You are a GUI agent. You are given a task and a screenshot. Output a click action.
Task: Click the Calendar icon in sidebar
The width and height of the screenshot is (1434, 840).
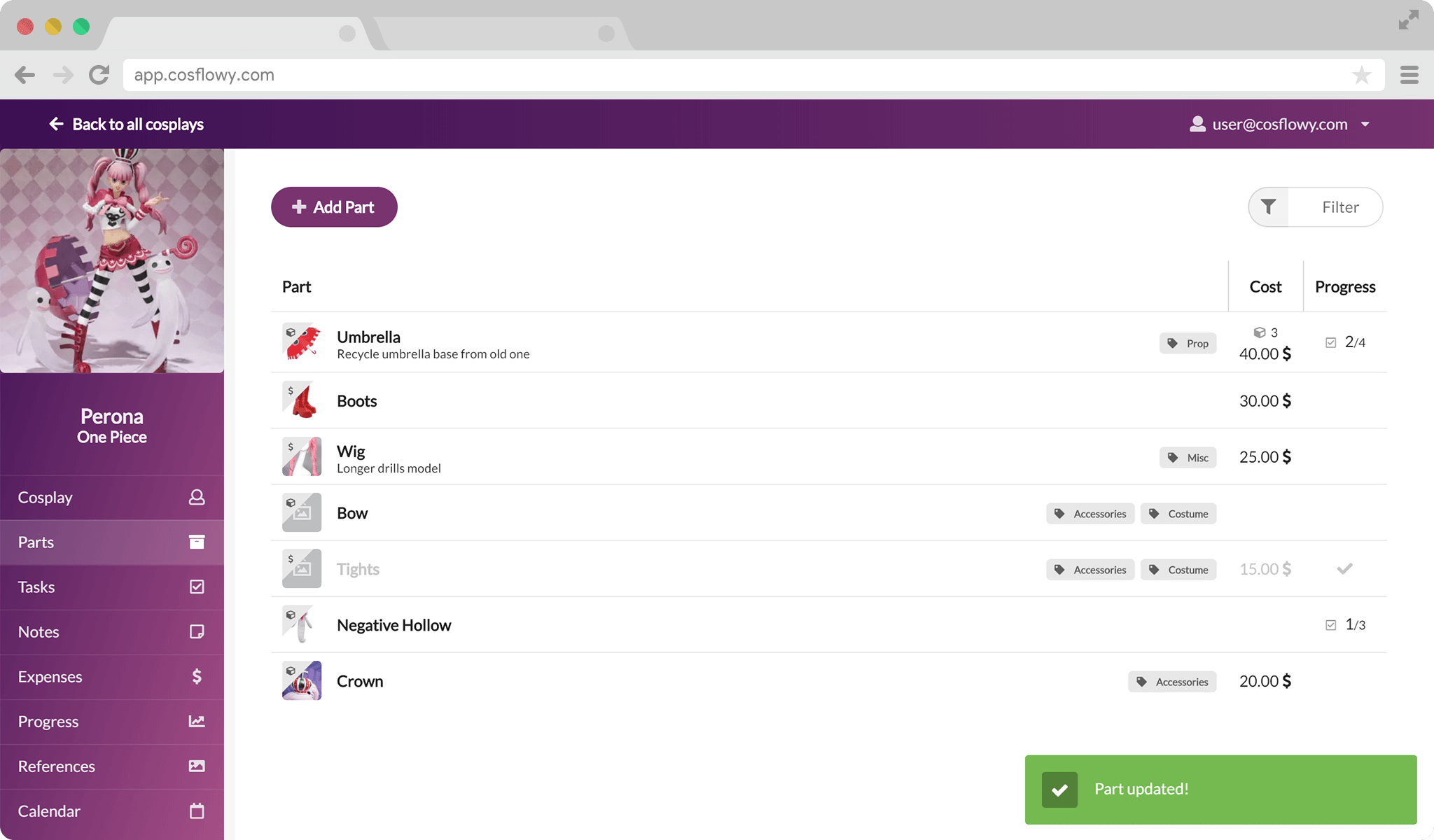click(197, 811)
